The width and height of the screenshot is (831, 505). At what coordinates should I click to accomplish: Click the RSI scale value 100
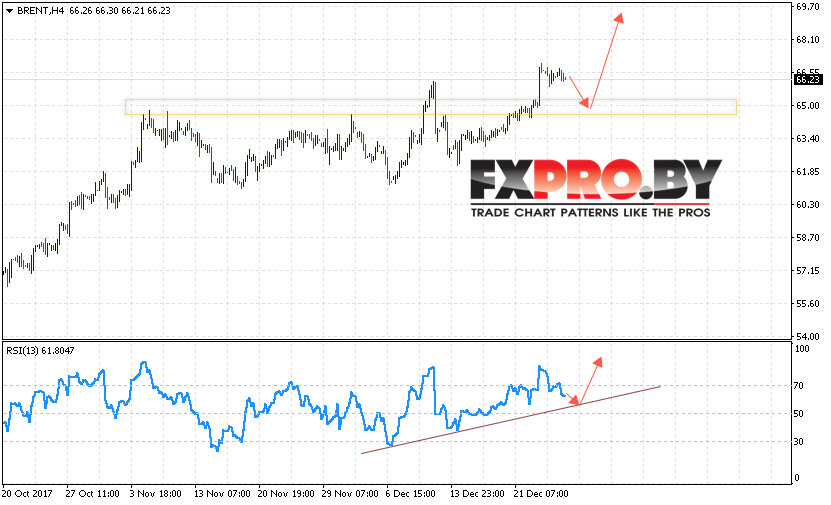802,349
